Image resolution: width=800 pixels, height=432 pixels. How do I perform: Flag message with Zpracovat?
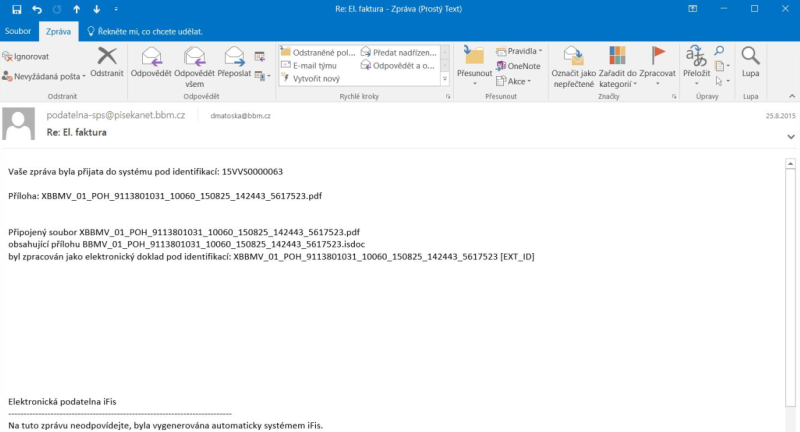(657, 67)
